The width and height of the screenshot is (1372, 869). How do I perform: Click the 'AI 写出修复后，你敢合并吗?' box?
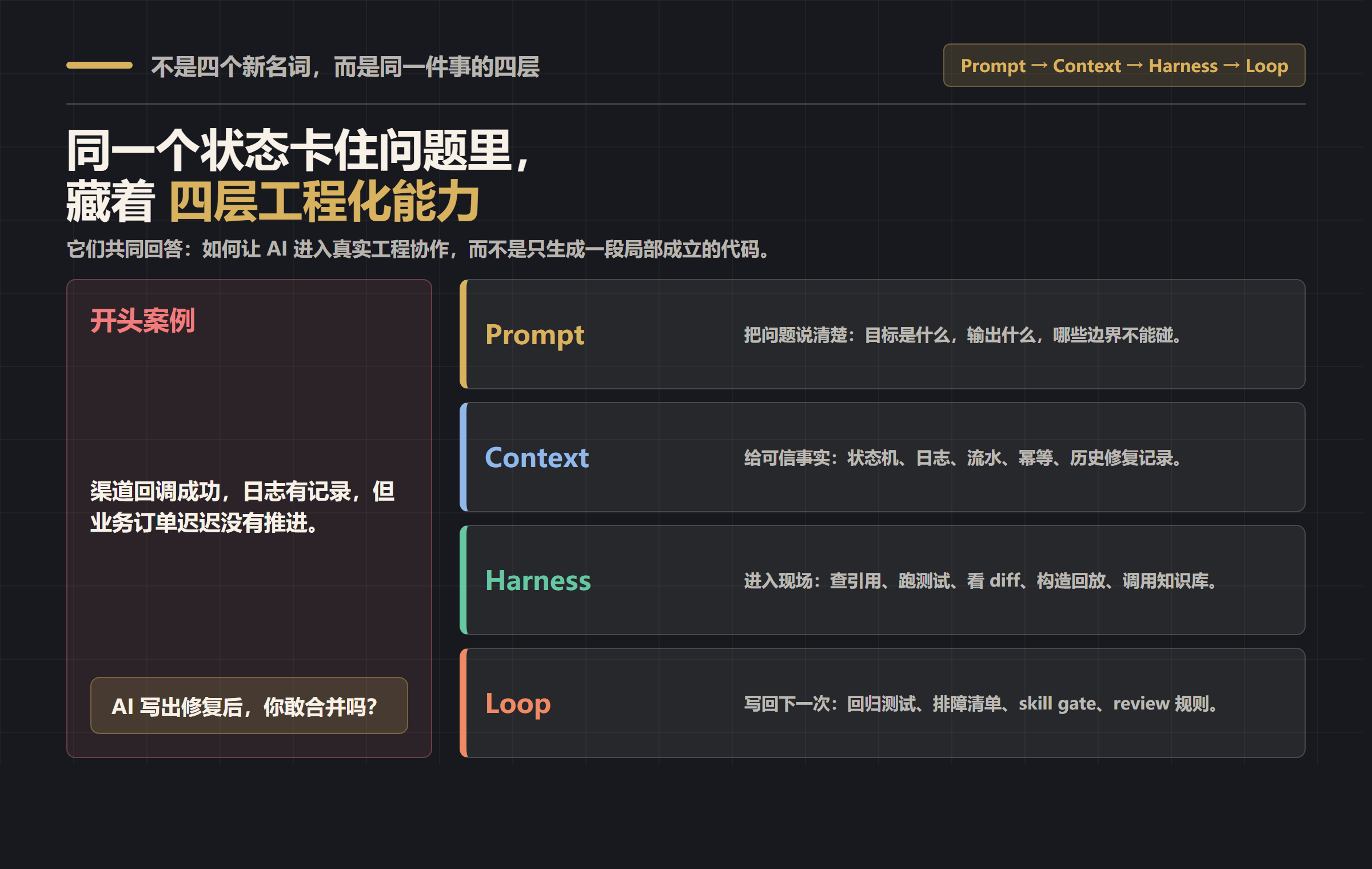[249, 705]
